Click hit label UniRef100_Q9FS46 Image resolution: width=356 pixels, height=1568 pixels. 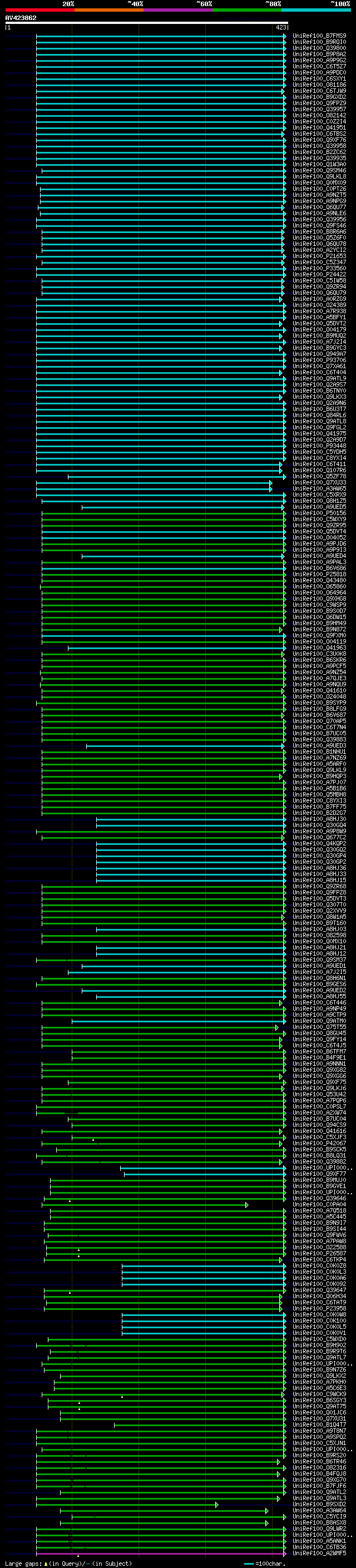[x=319, y=225]
